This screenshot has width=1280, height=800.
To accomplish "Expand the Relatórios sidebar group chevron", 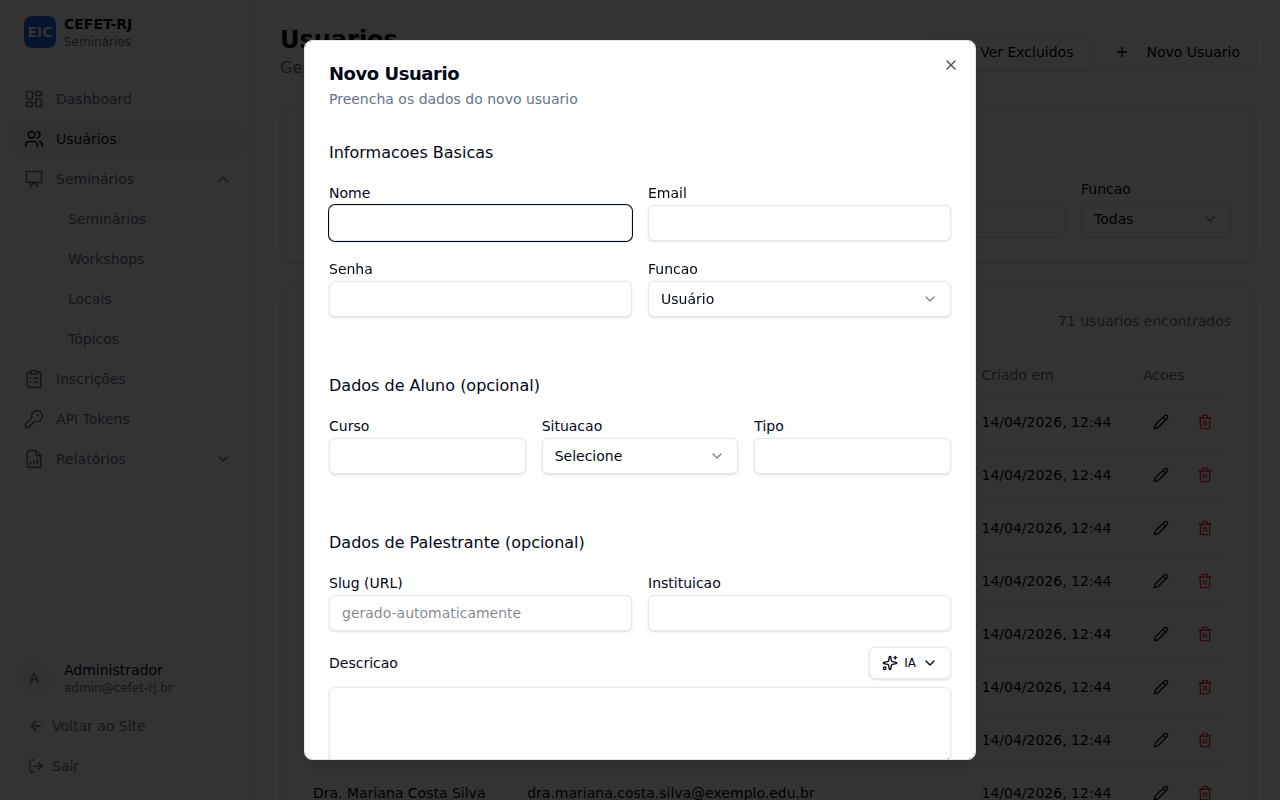I will (223, 459).
